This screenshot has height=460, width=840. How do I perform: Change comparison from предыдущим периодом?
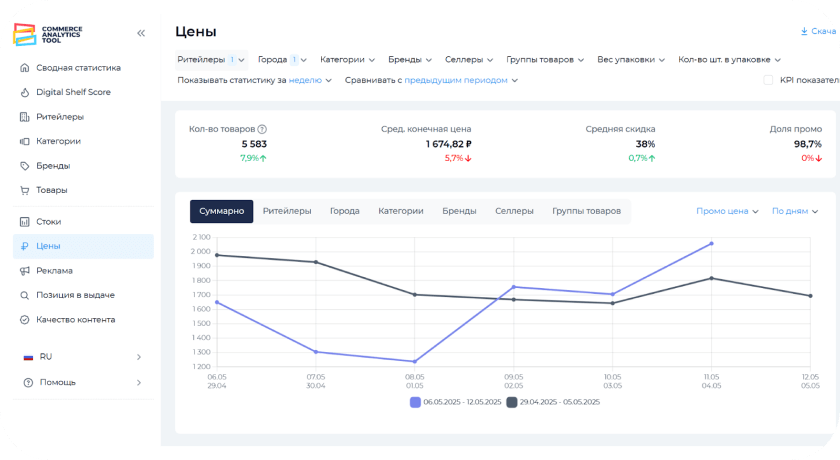coord(461,80)
